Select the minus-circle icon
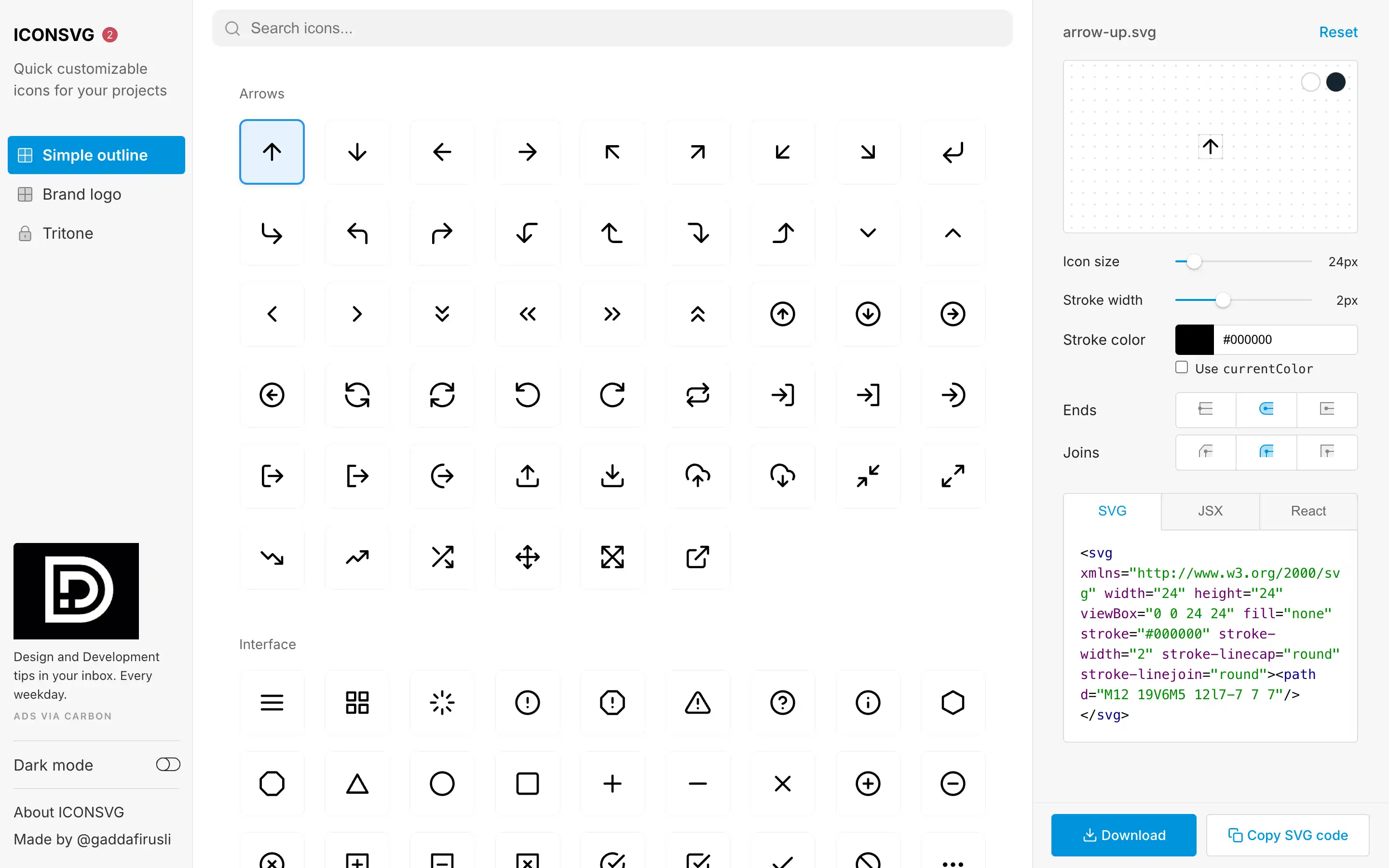The width and height of the screenshot is (1389, 868). tap(953, 783)
